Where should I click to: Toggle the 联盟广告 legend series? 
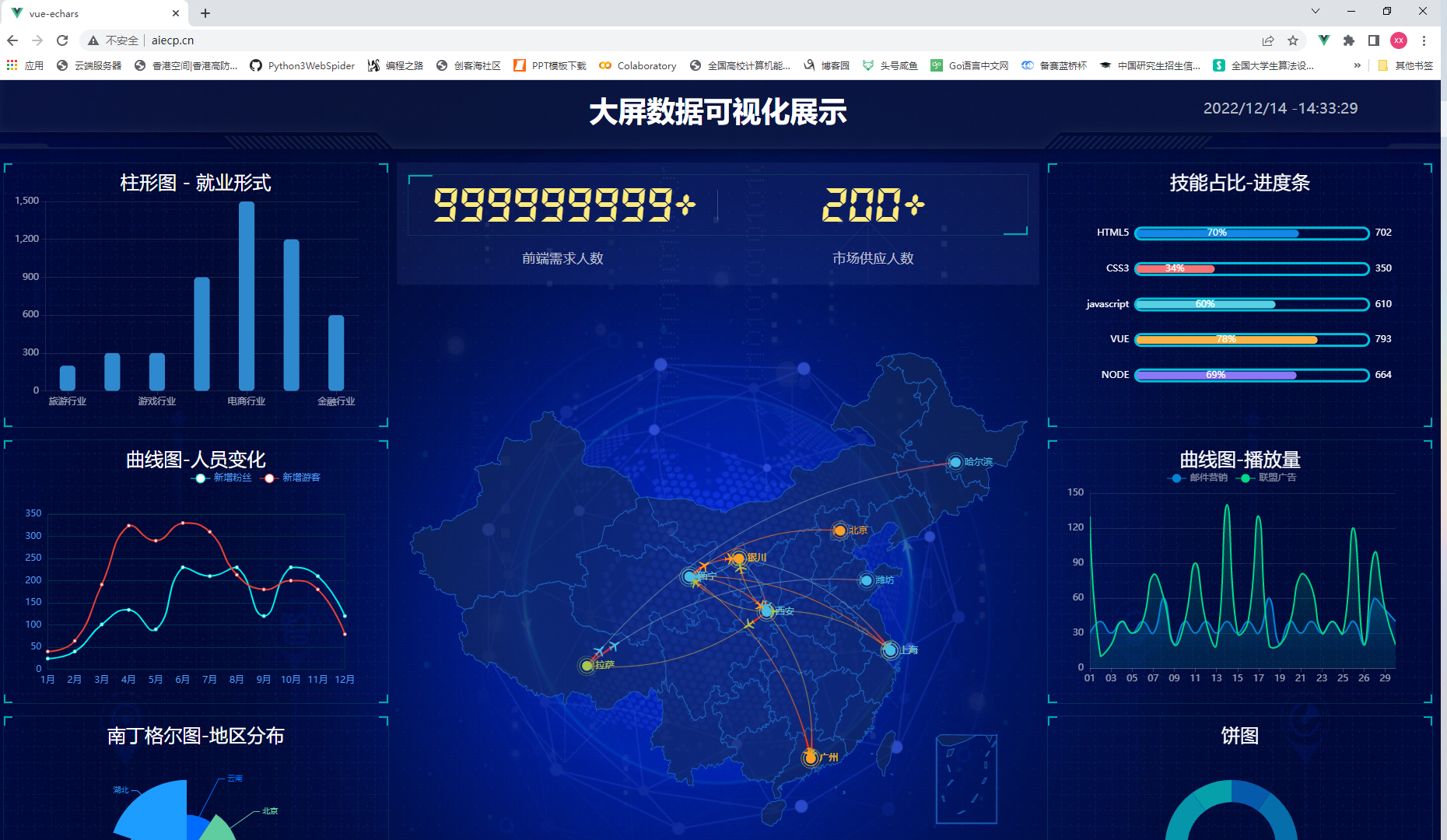[x=1267, y=478]
